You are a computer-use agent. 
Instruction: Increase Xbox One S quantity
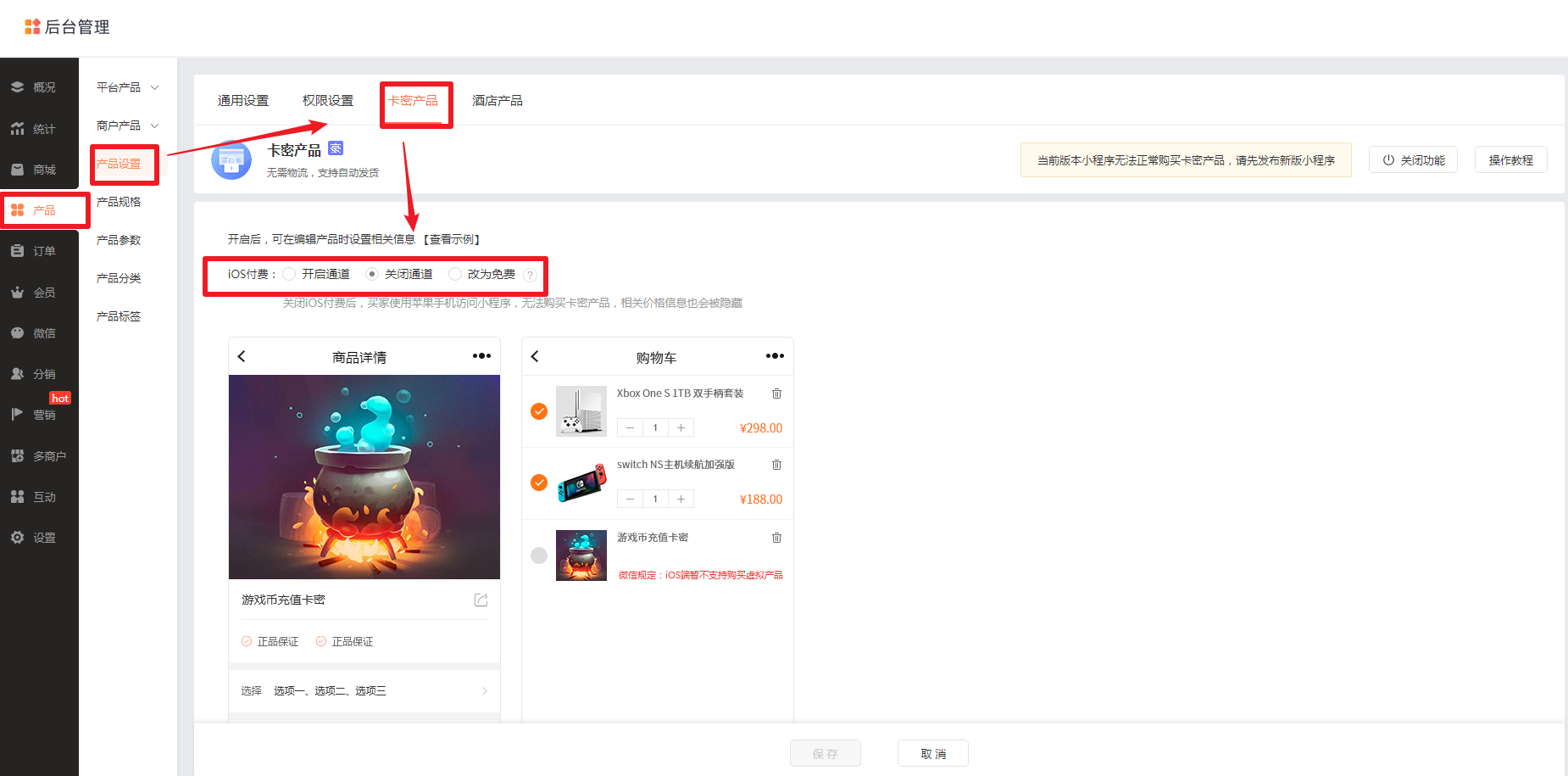(x=681, y=427)
